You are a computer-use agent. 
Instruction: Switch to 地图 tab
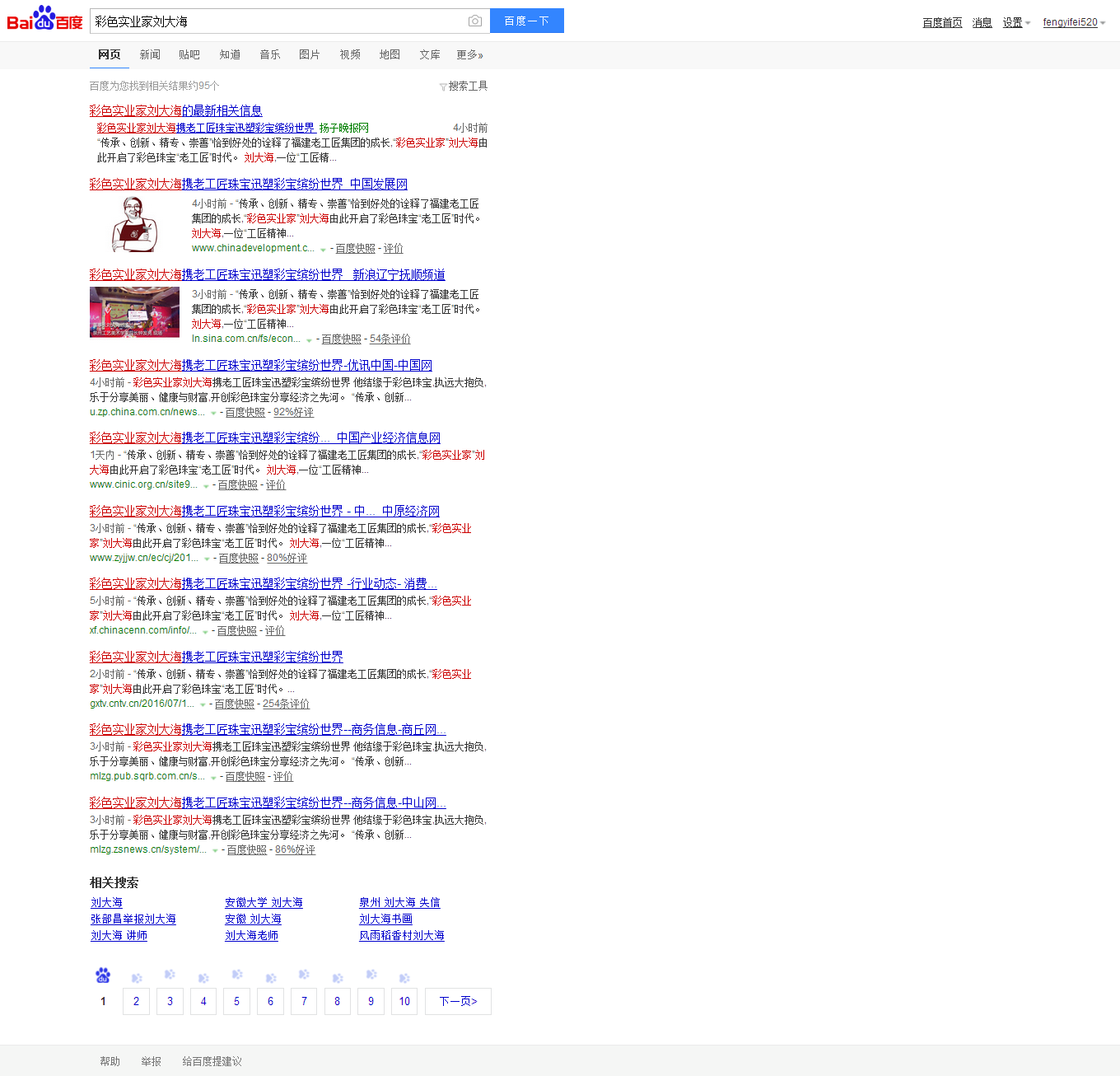click(x=390, y=54)
